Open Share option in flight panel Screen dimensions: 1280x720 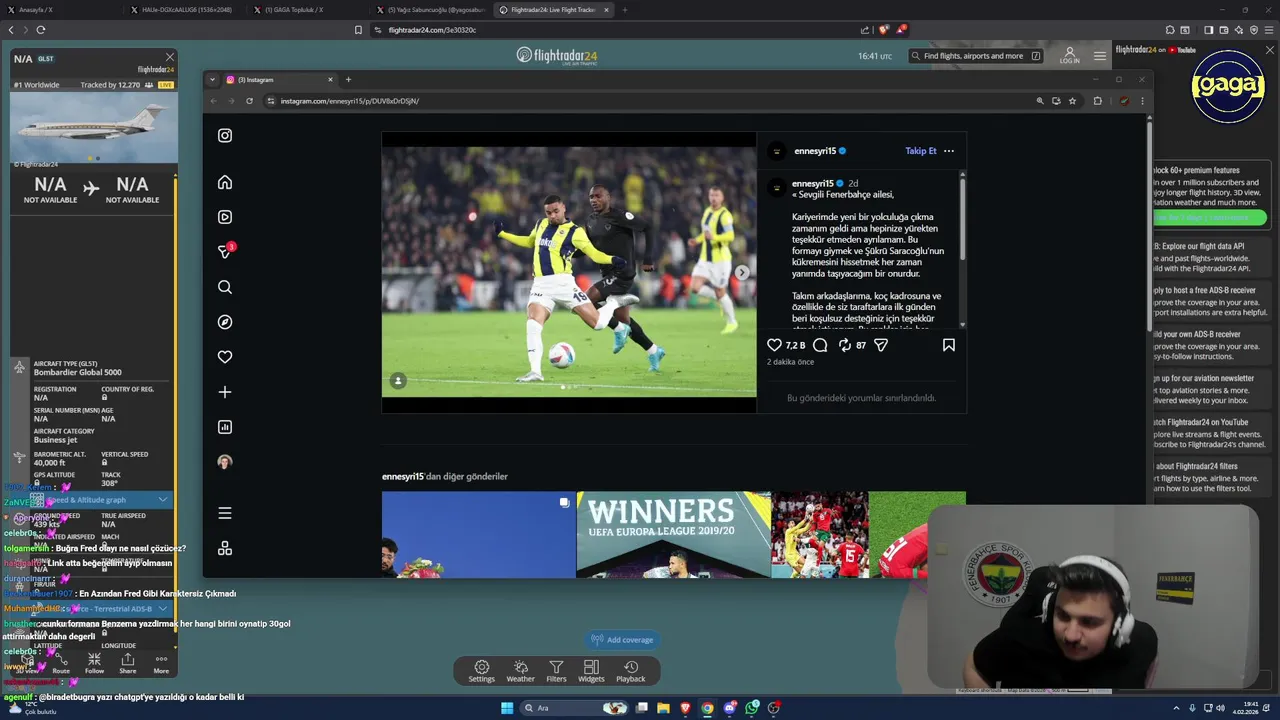coord(128,664)
